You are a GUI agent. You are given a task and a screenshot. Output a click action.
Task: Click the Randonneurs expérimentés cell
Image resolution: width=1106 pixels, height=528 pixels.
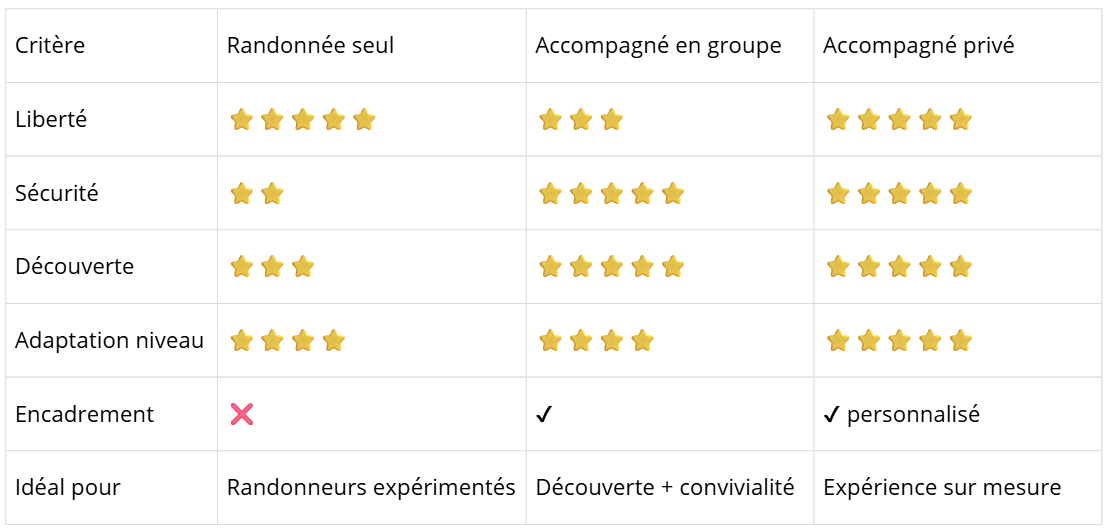point(371,488)
